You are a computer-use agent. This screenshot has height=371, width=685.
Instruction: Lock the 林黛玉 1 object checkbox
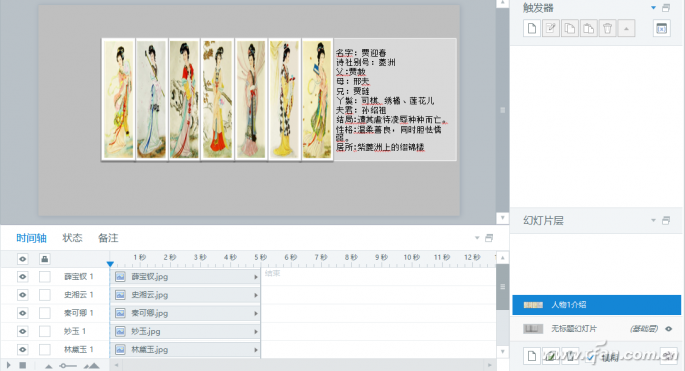point(45,350)
